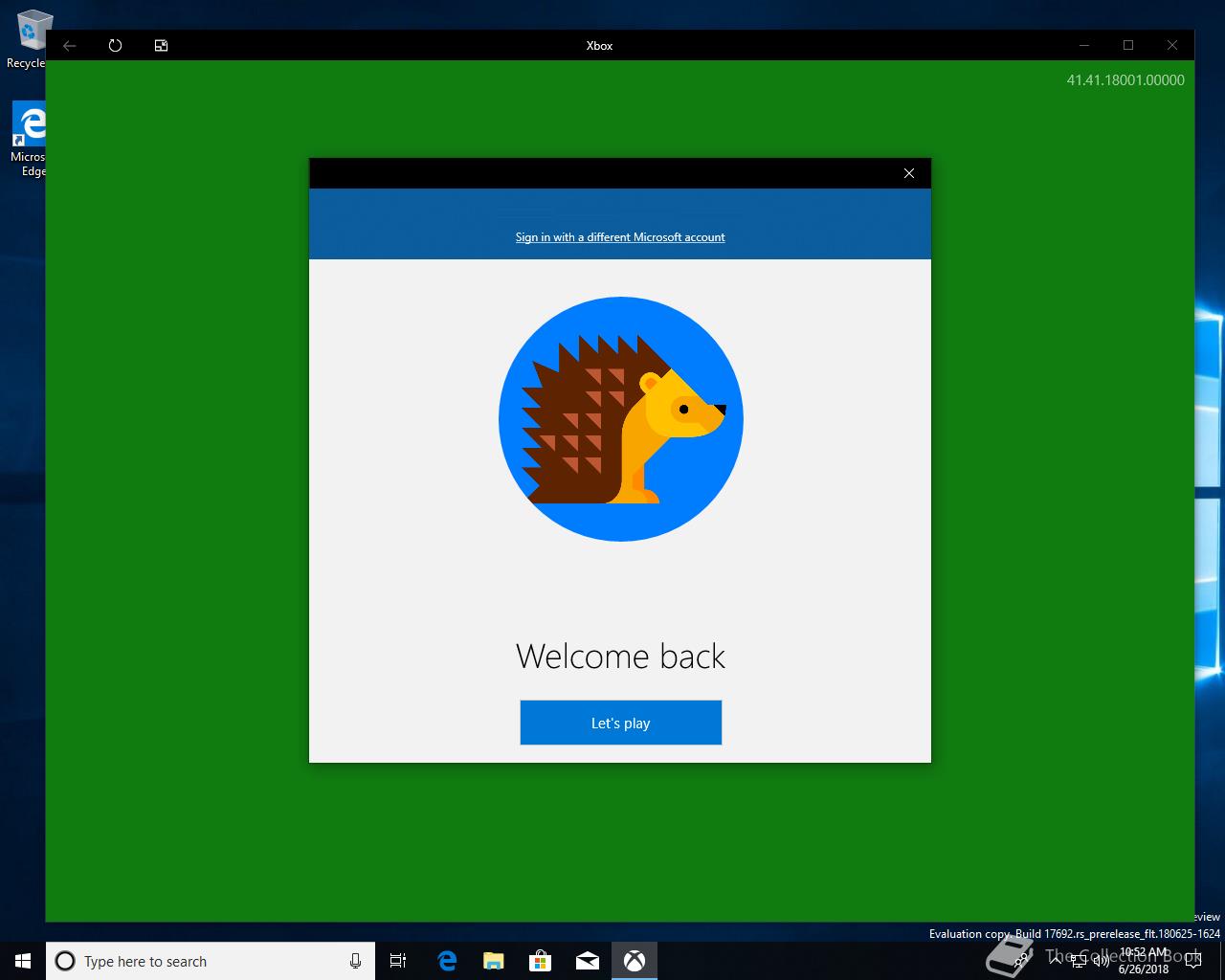Screen dimensions: 1225x980
Task: Click the version number 41.41.18001.00000
Action: tap(1125, 80)
